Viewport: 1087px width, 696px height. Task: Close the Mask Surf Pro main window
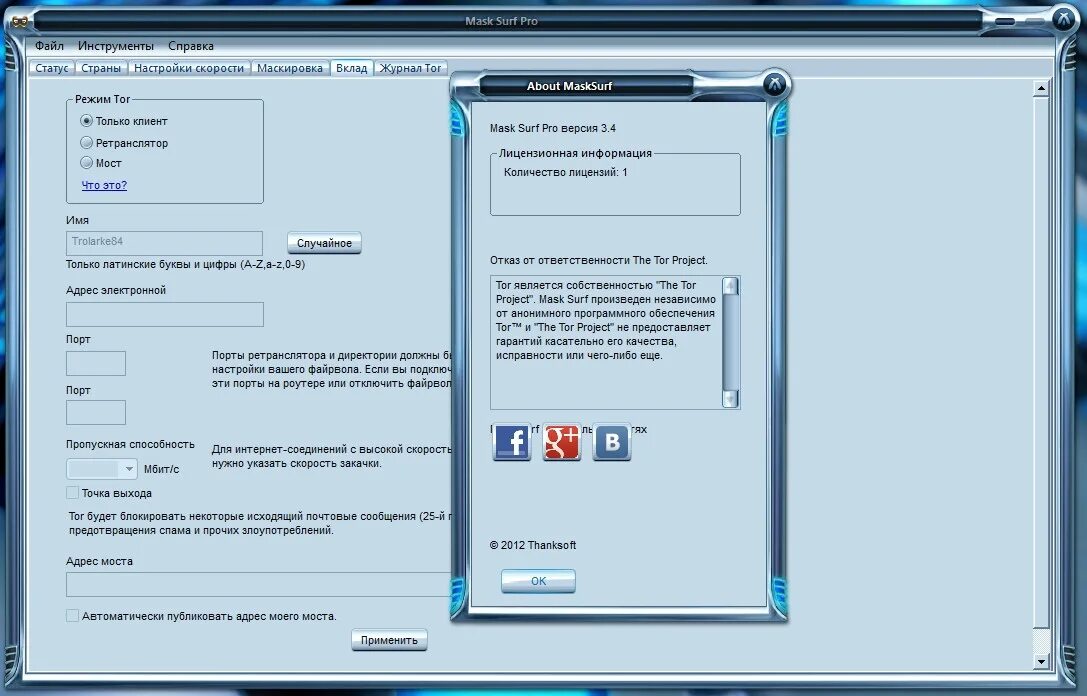coord(1063,19)
